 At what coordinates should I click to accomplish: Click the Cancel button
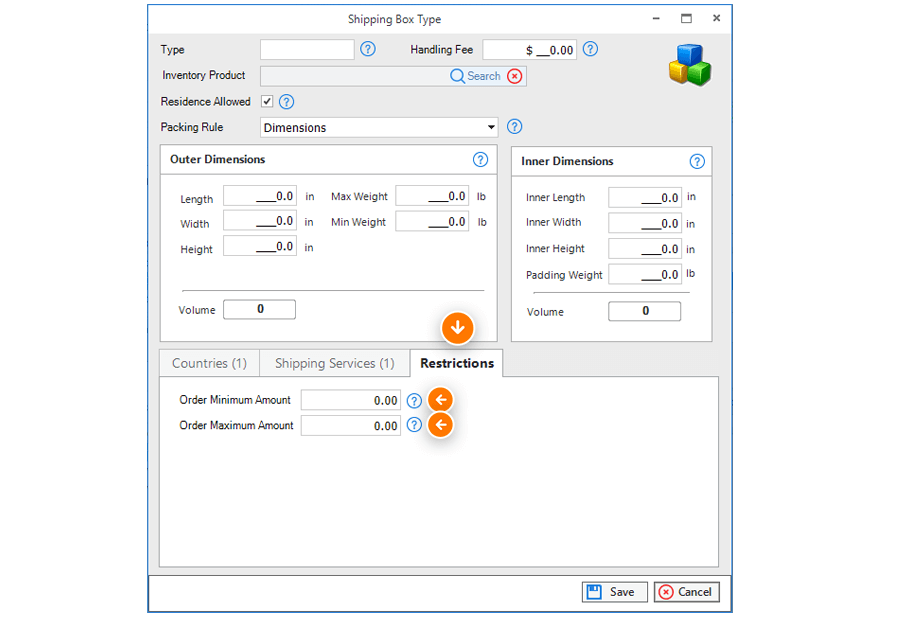pos(686,592)
